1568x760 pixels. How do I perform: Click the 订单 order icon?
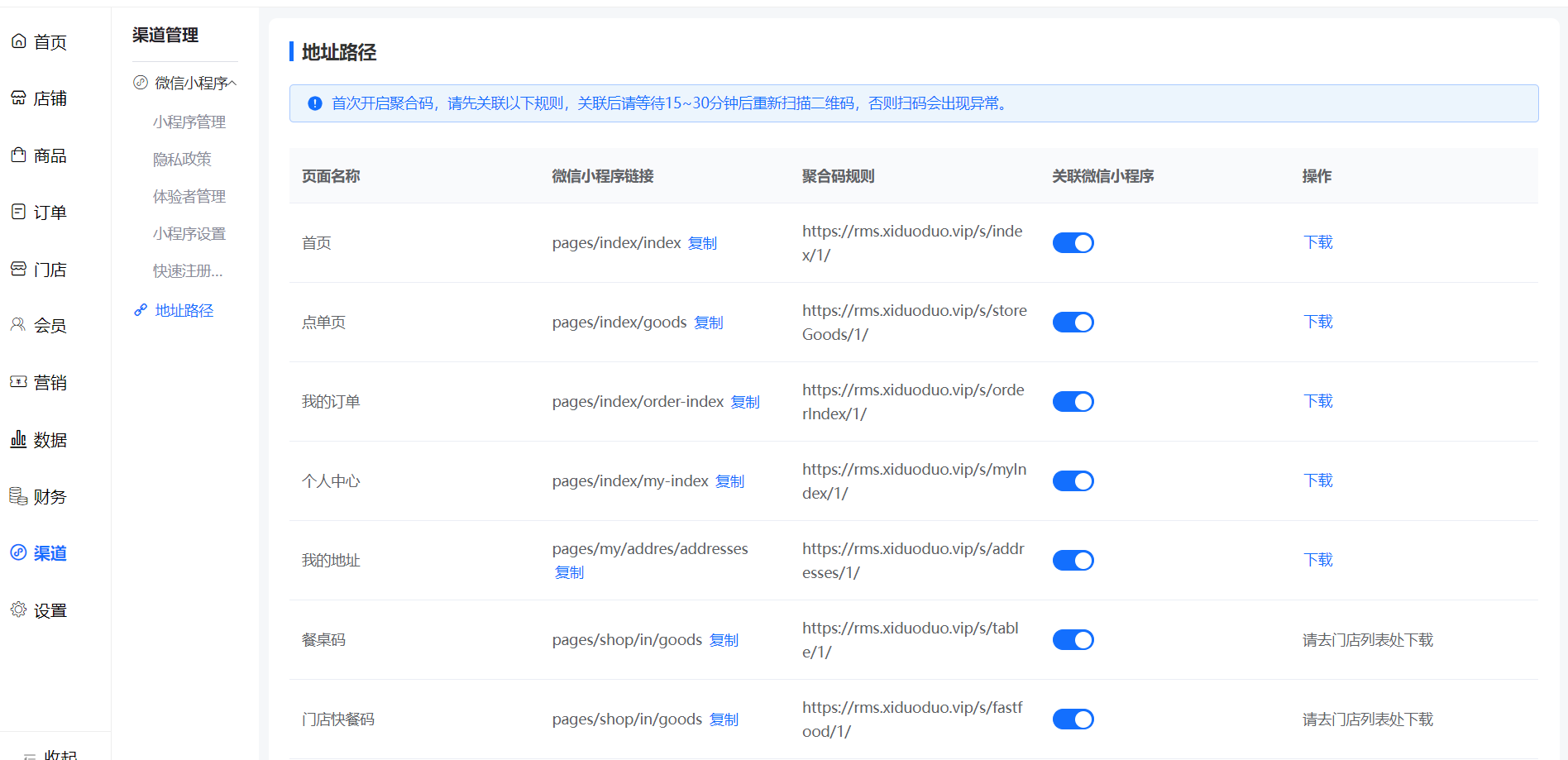pyautogui.click(x=18, y=212)
